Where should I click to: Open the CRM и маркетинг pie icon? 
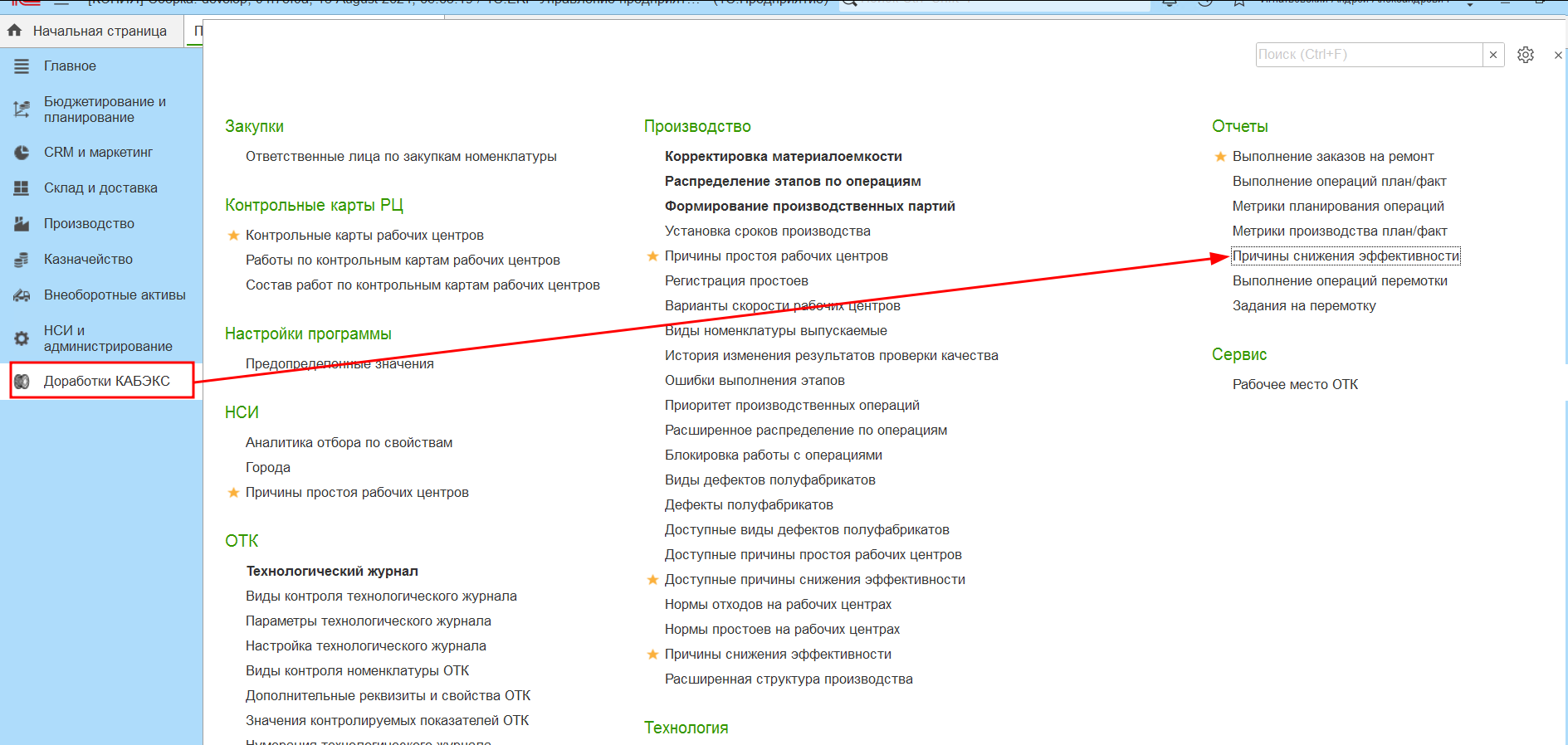22,153
